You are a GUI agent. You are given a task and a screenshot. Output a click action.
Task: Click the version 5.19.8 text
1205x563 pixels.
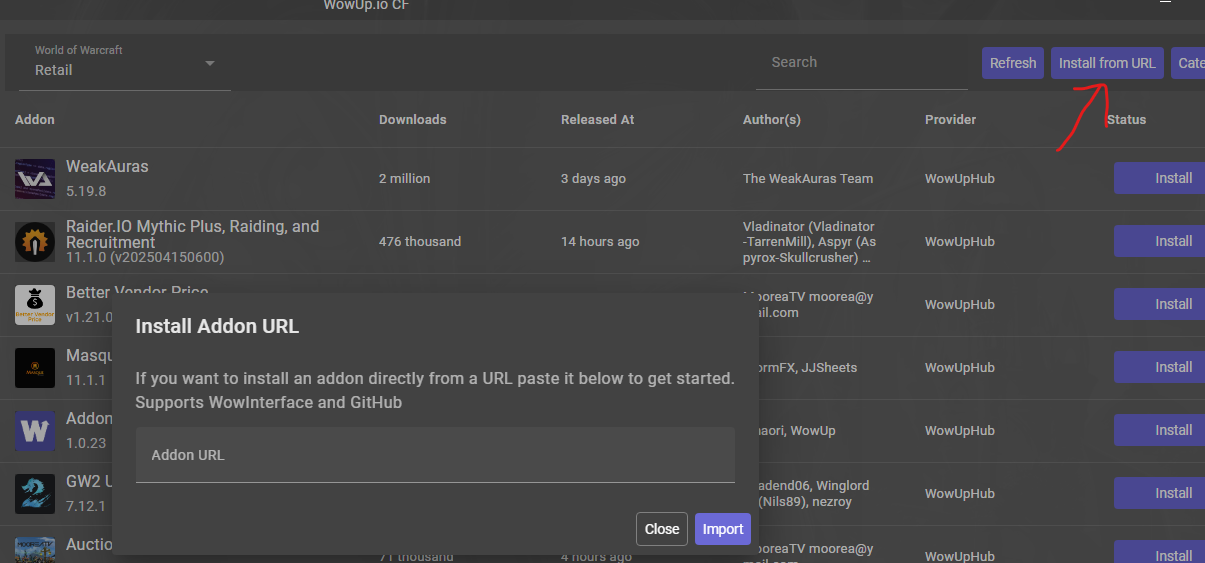pos(86,190)
